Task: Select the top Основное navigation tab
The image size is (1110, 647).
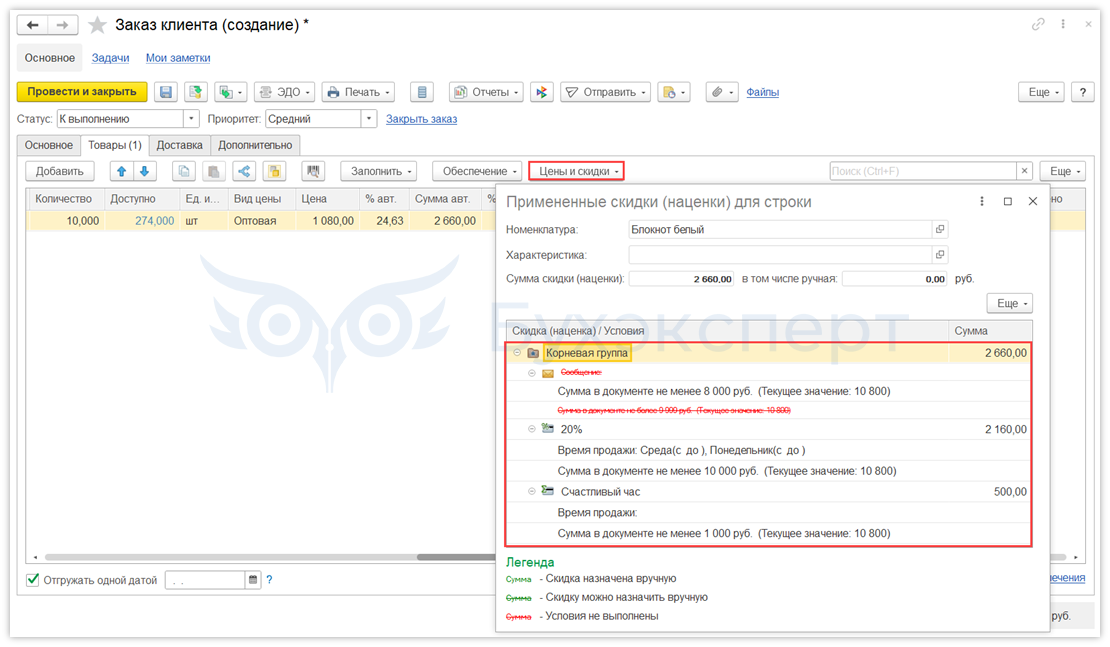Action: click(50, 58)
